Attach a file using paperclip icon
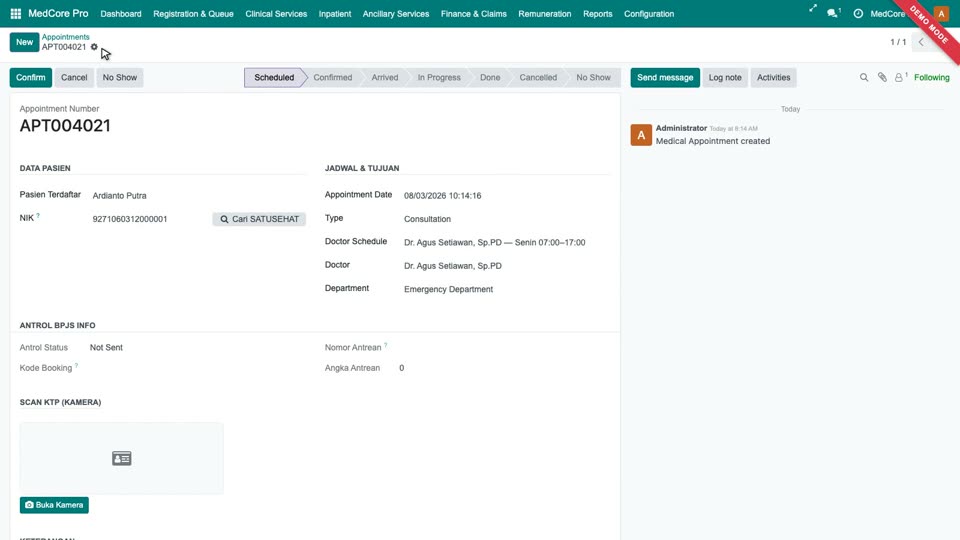Viewport: 960px width, 540px height. tap(882, 78)
